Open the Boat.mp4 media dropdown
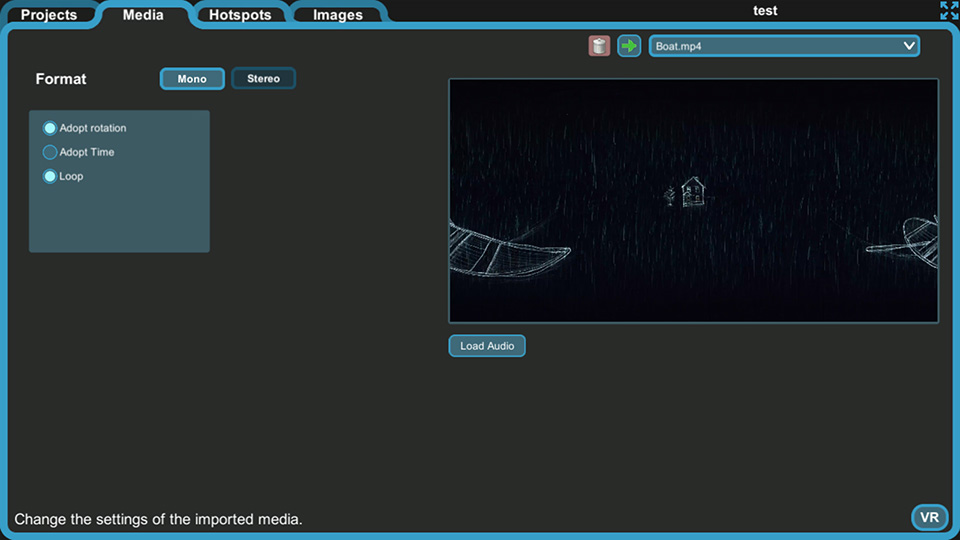The image size is (960, 540). [x=784, y=46]
